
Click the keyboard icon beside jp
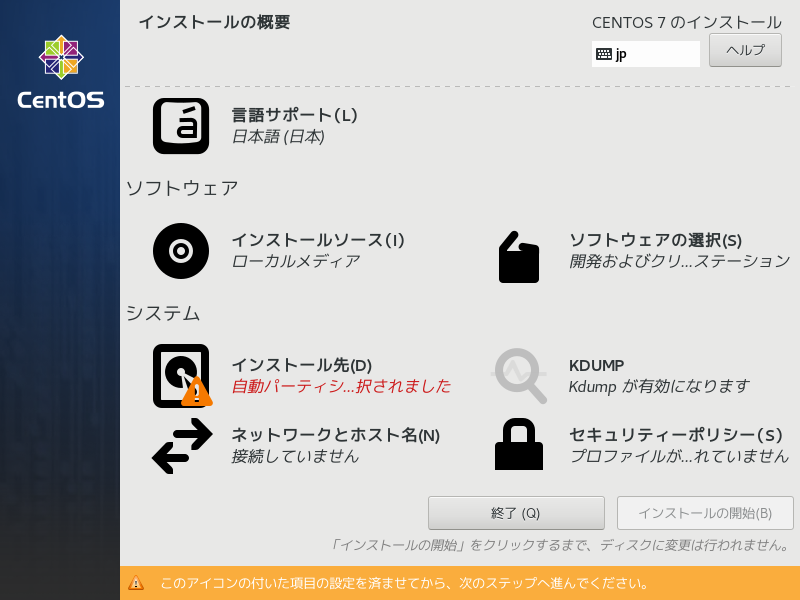(604, 54)
